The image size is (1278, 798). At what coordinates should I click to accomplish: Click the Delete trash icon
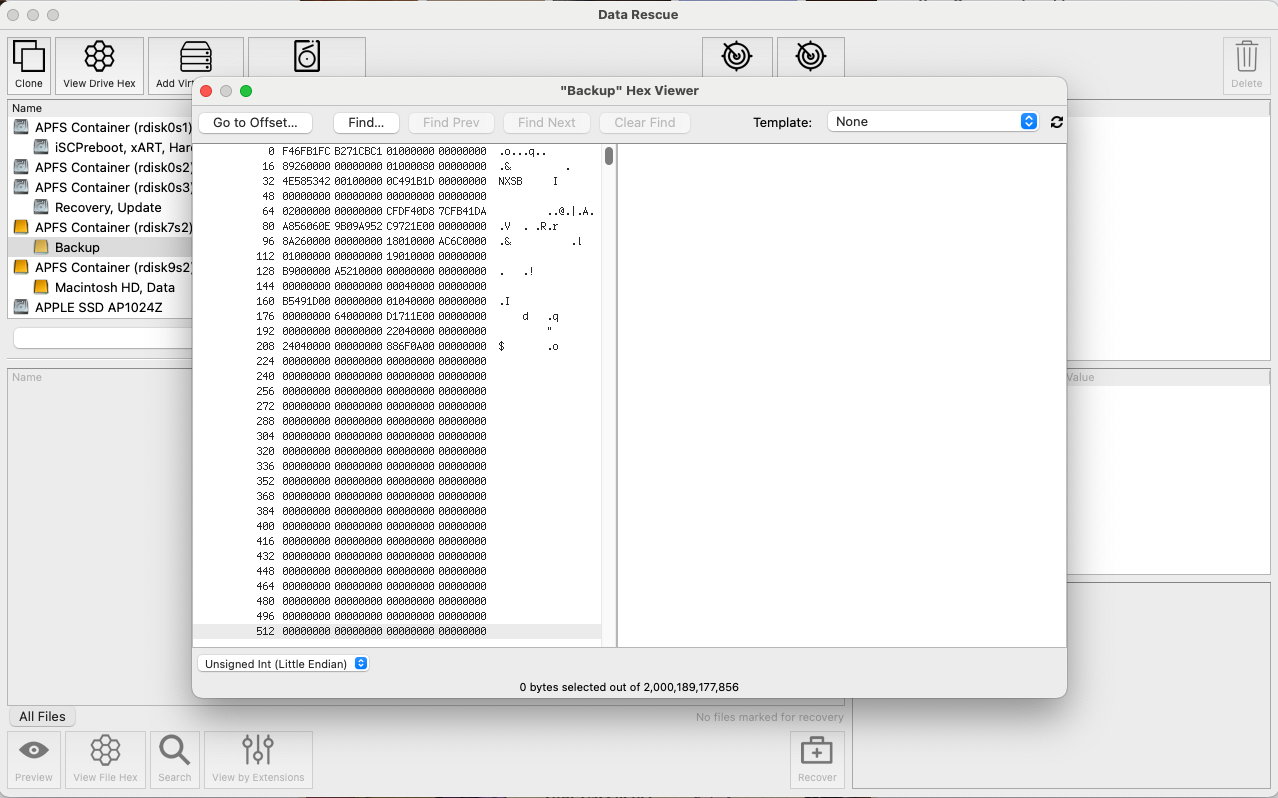pyautogui.click(x=1246, y=63)
